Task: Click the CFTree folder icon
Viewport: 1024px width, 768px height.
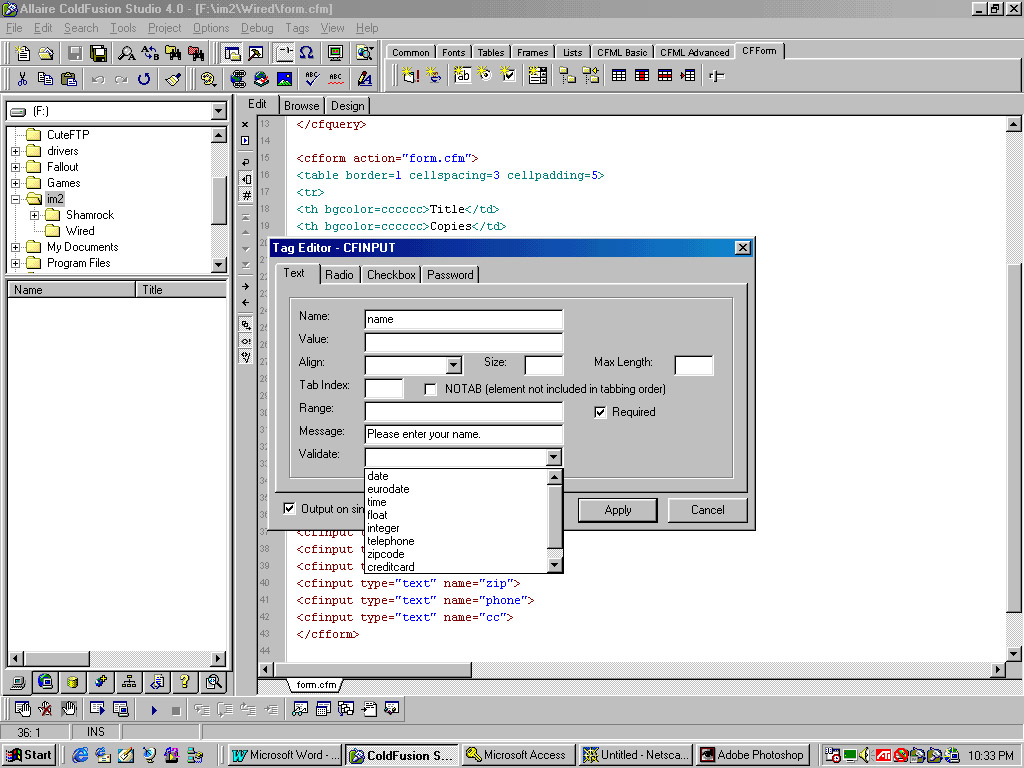Action: coord(567,75)
